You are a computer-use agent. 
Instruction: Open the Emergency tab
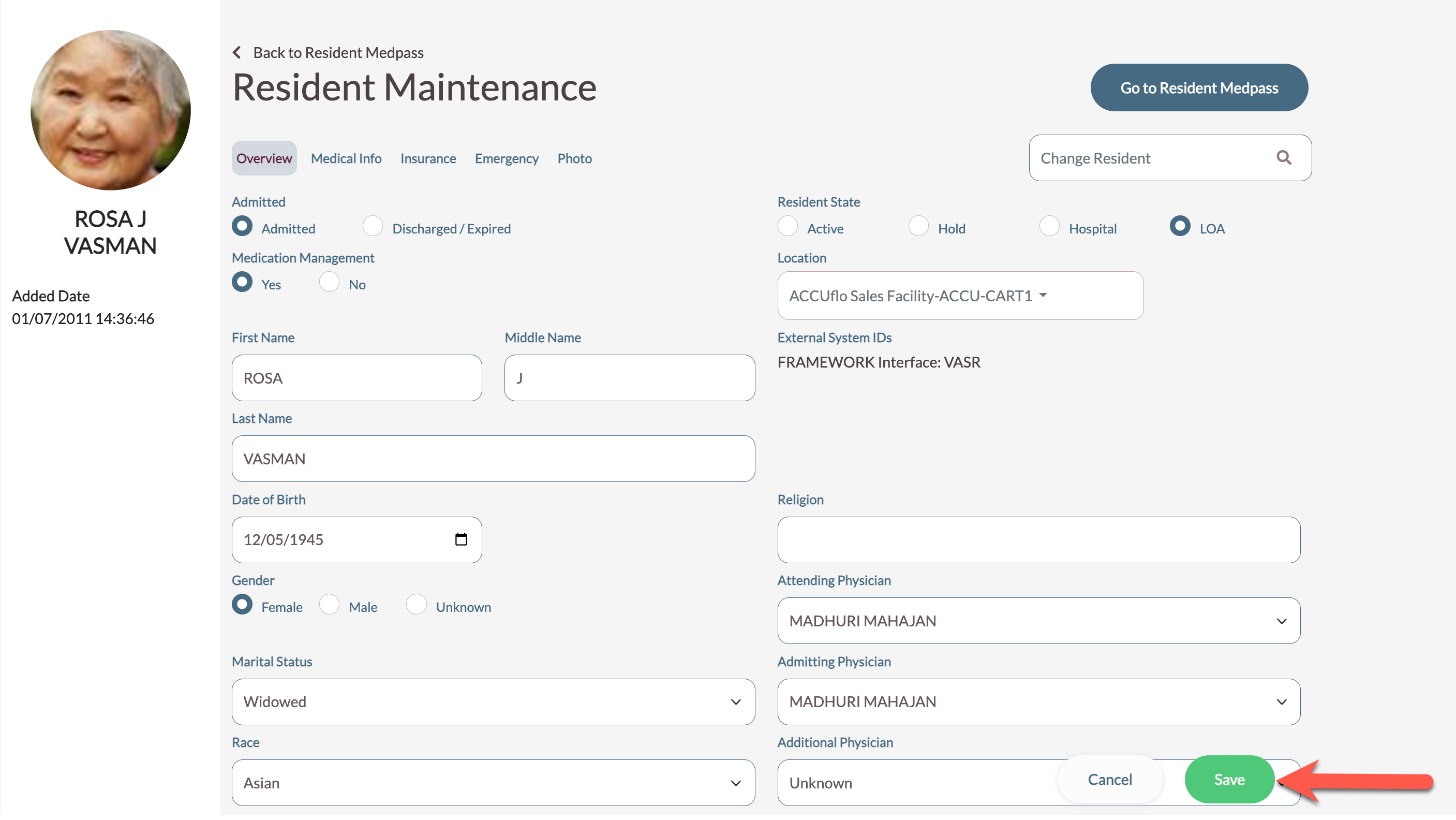click(506, 158)
